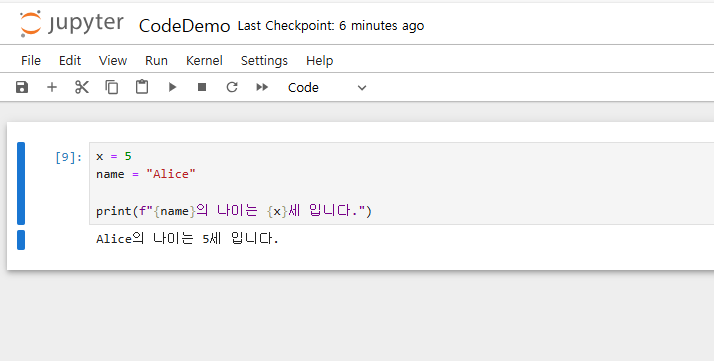Open the File menu
Screen dimensions: 714x361
click(31, 61)
